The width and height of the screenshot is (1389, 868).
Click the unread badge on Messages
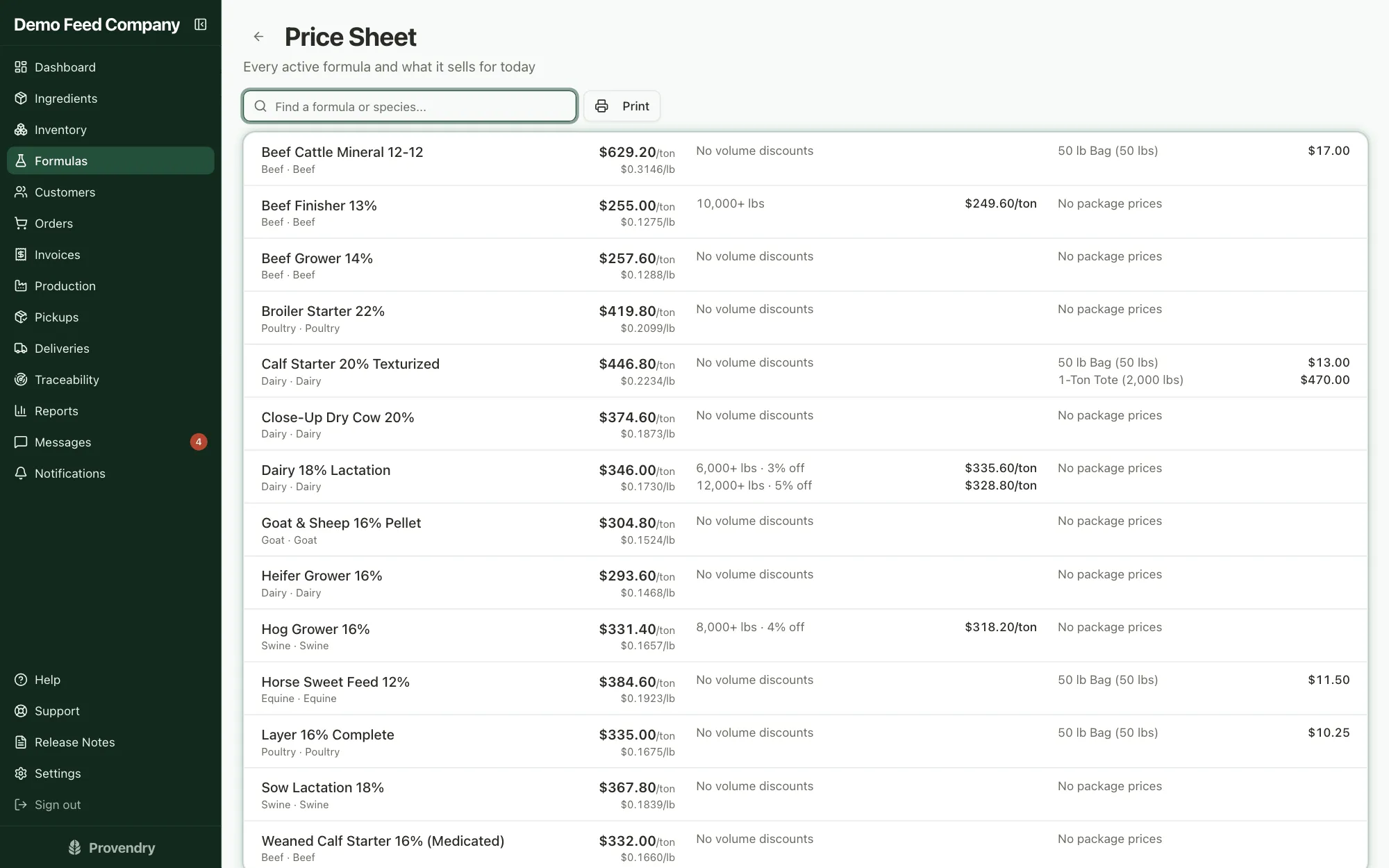(199, 442)
